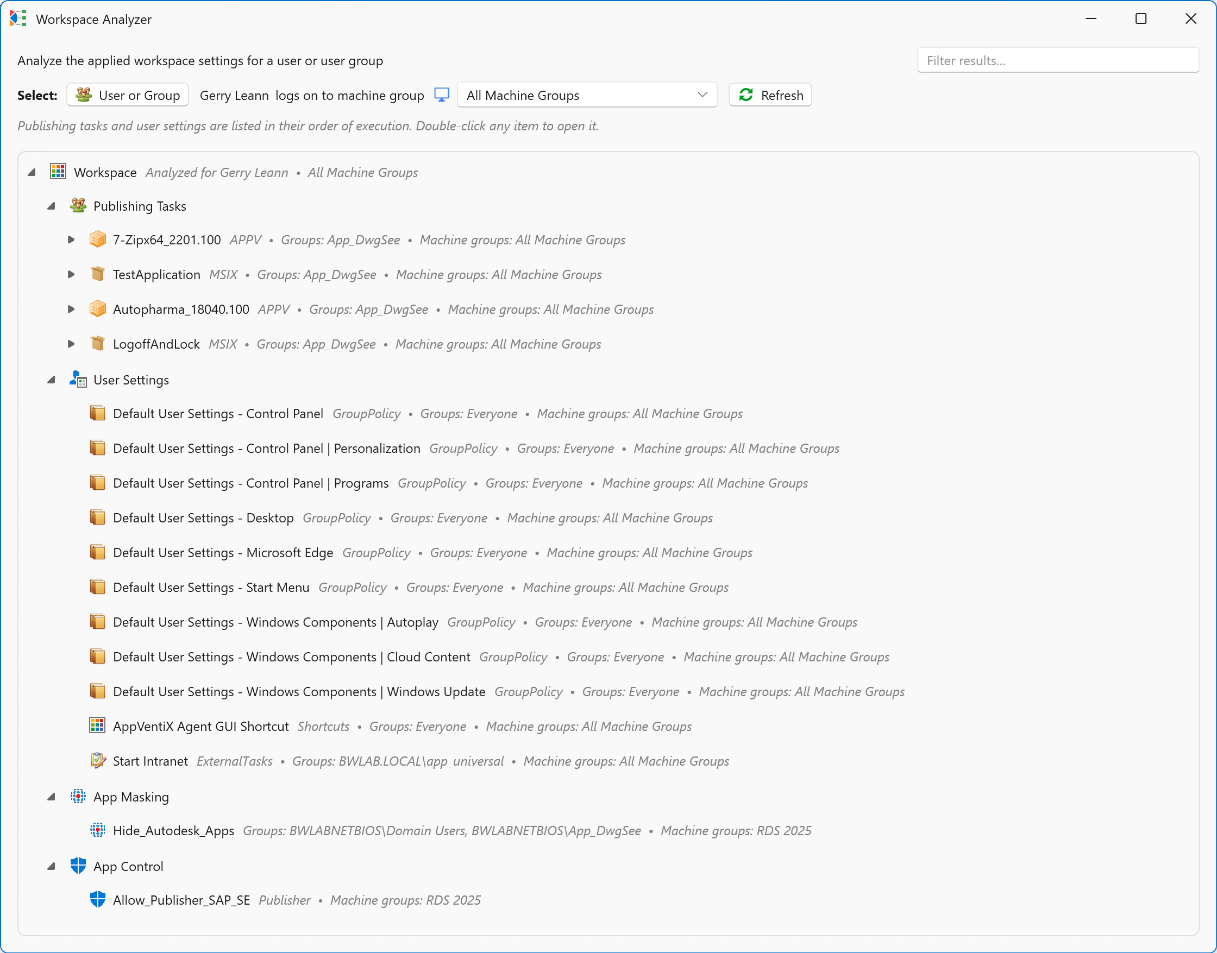The width and height of the screenshot is (1217, 953).
Task: Click the Start Intranet external task icon
Action: 97,761
